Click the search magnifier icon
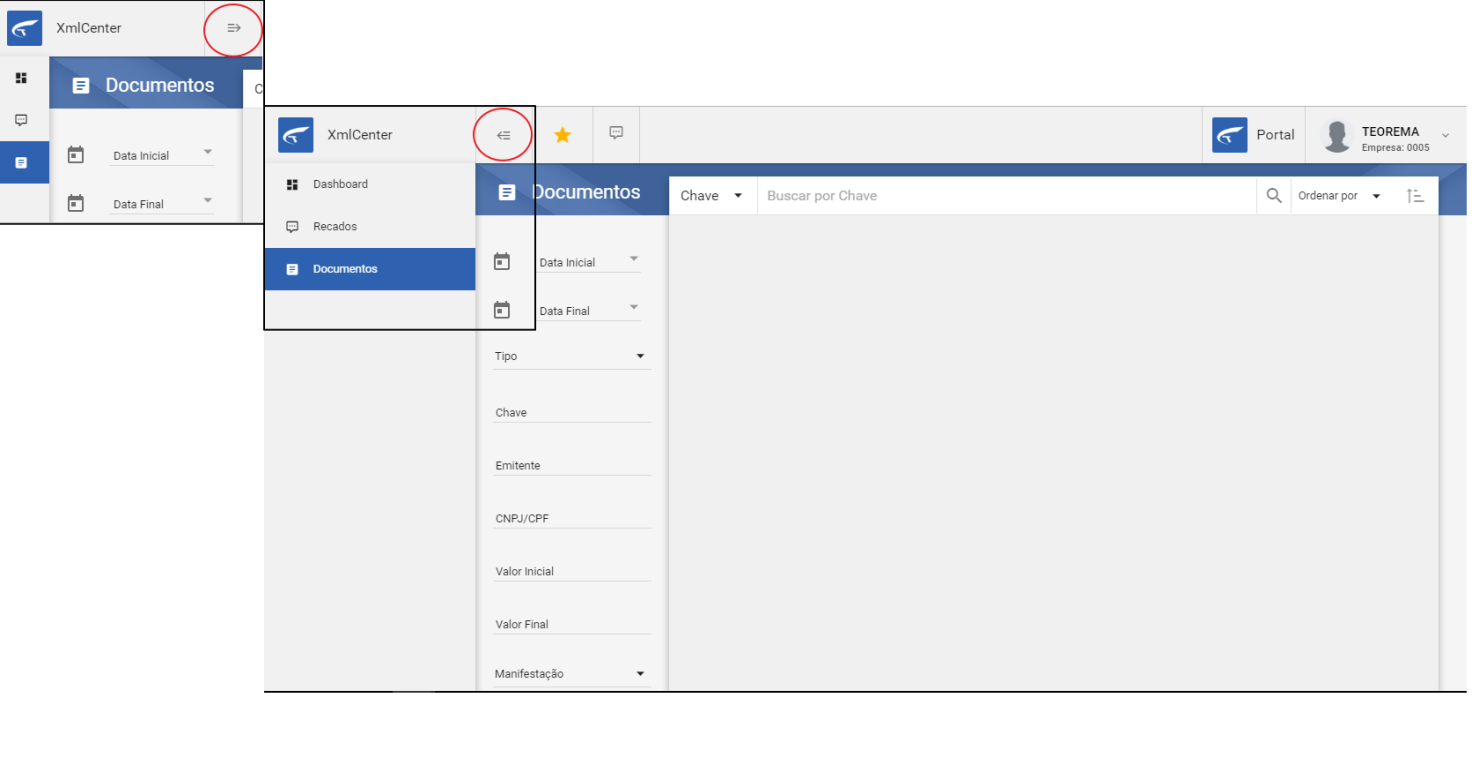Screen dimensions: 1472x758 1274,196
